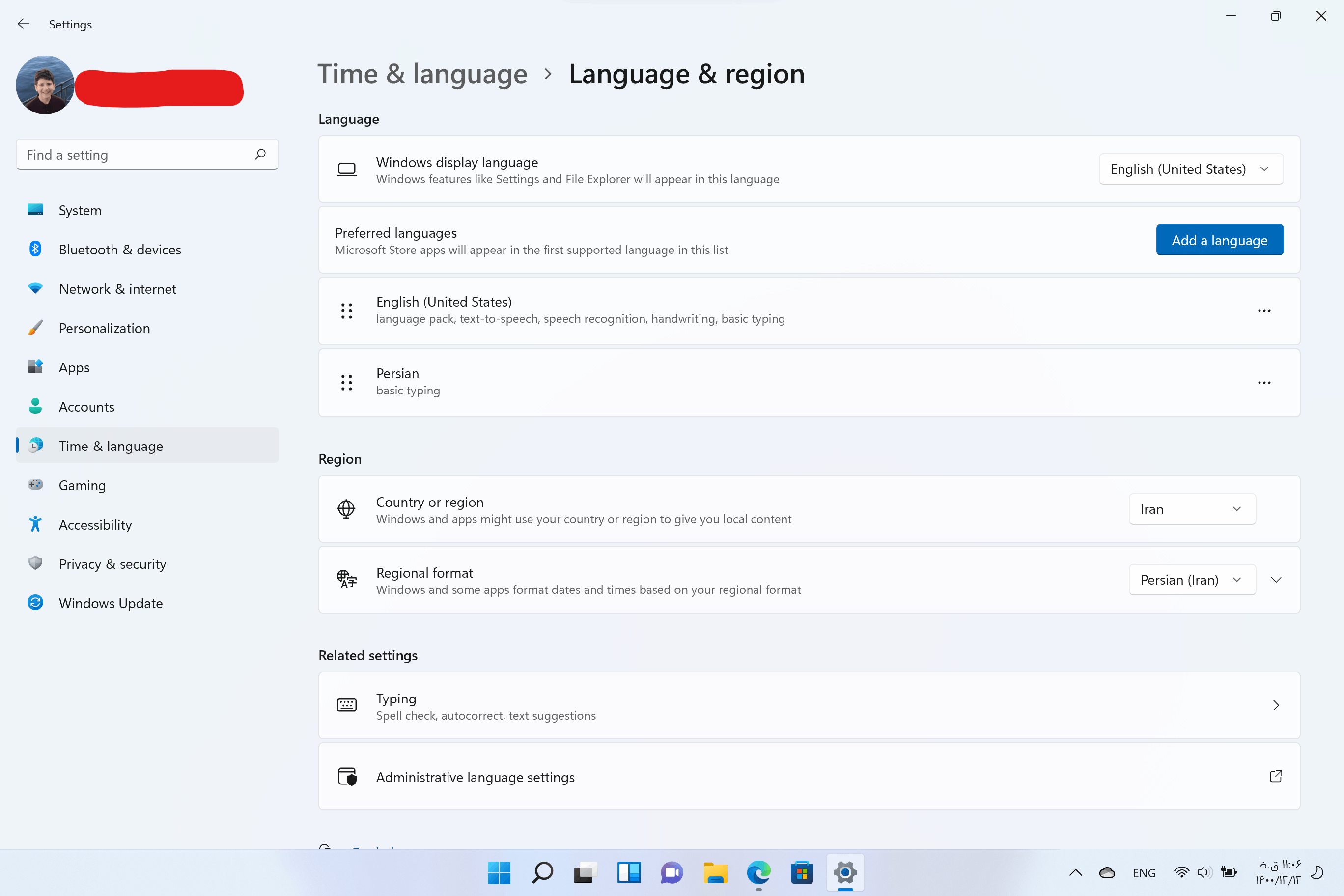The image size is (1344, 896).
Task: Select Bluetooth & devices in the sidebar
Action: pos(147,249)
